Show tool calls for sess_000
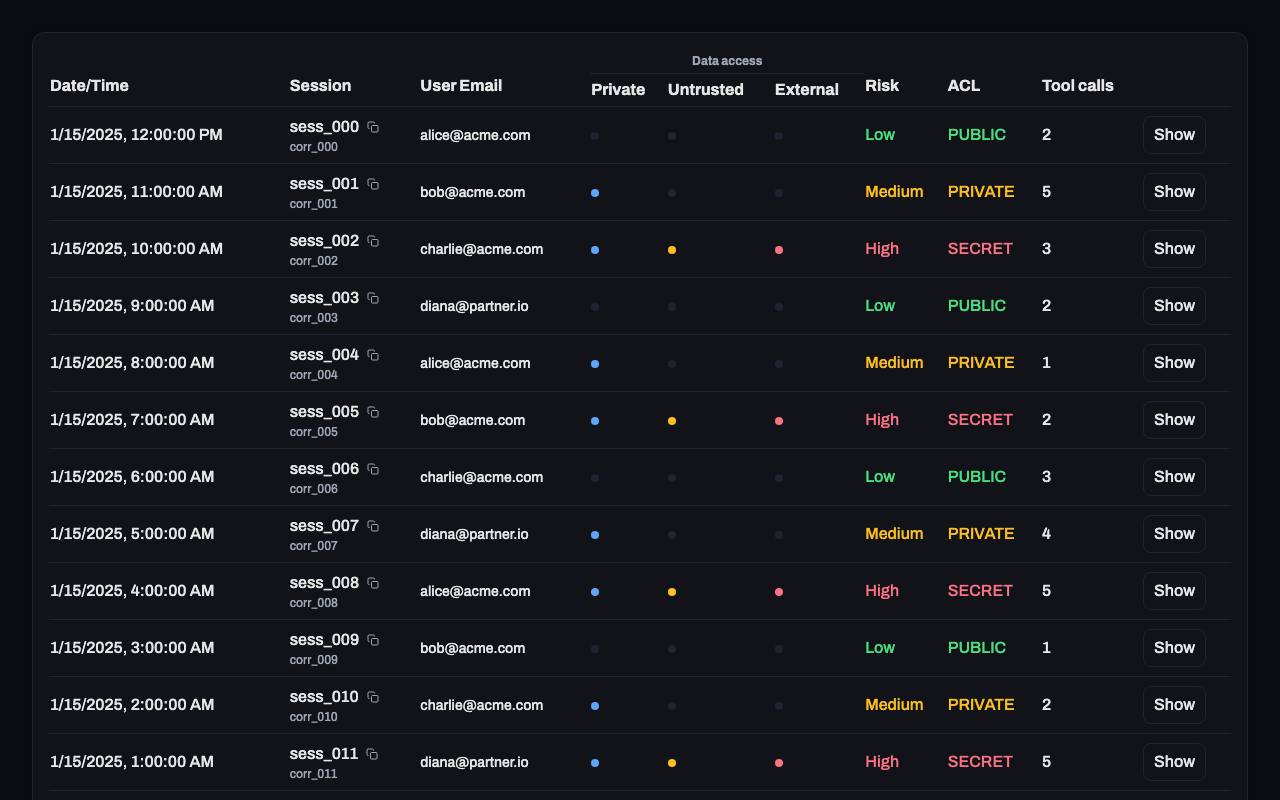 tap(1174, 135)
